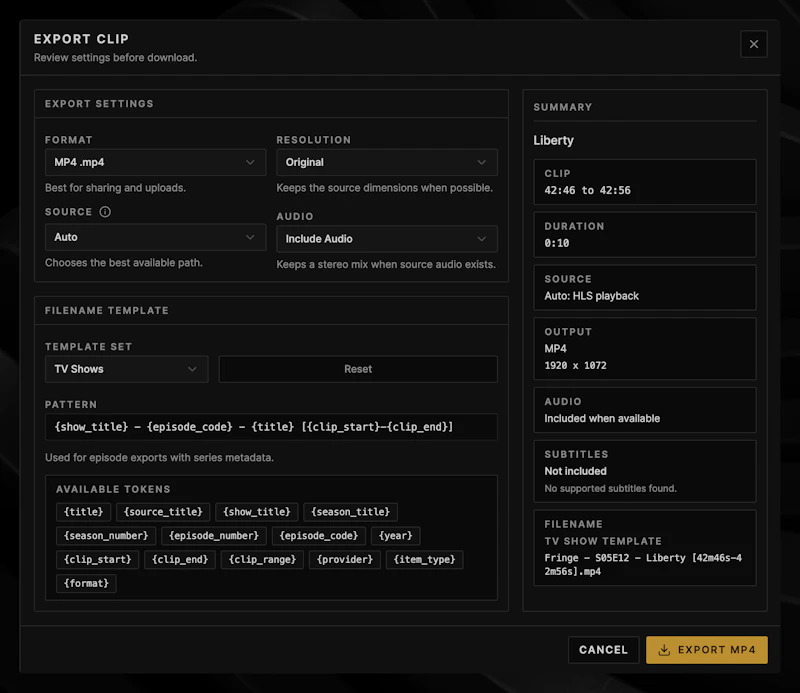Insert the {source_title} token

(x=163, y=512)
